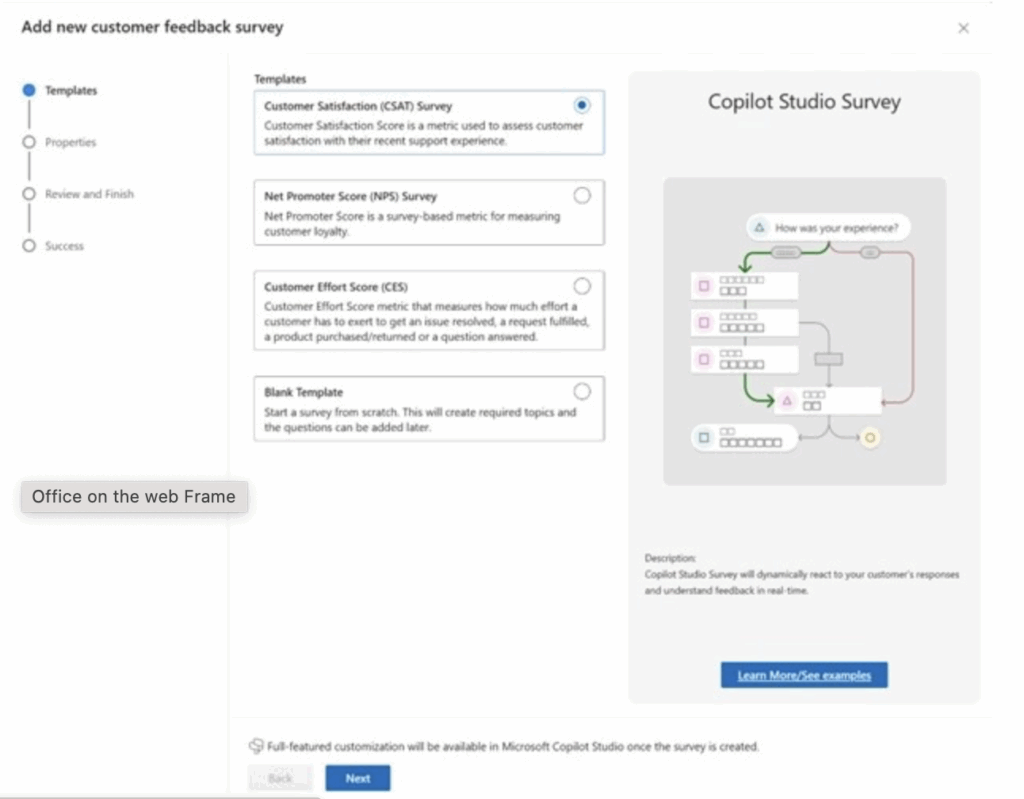Screen dimensions: 1024x799
Task: Click the 'Office on the web Frame' tooltip label
Action: tap(134, 497)
